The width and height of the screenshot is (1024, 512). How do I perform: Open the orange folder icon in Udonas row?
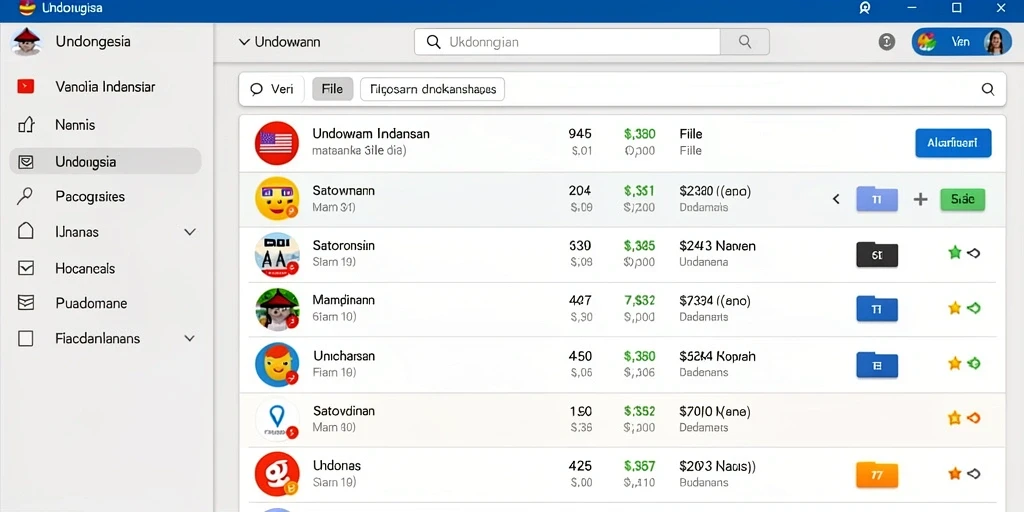coord(876,474)
